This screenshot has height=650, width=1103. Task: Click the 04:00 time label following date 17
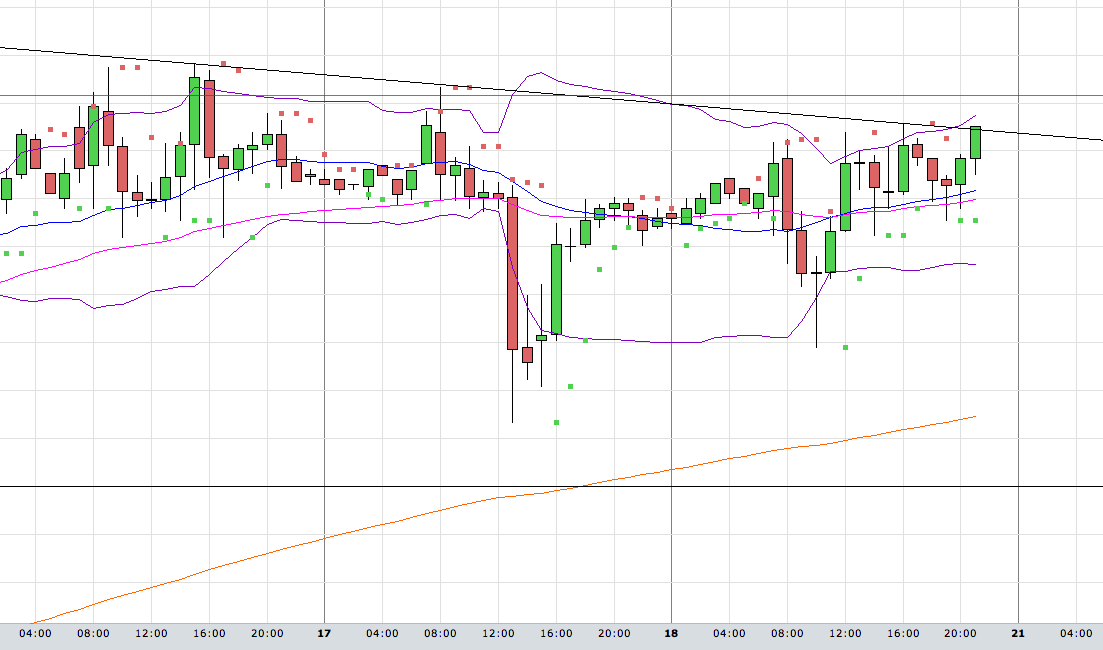coord(382,633)
